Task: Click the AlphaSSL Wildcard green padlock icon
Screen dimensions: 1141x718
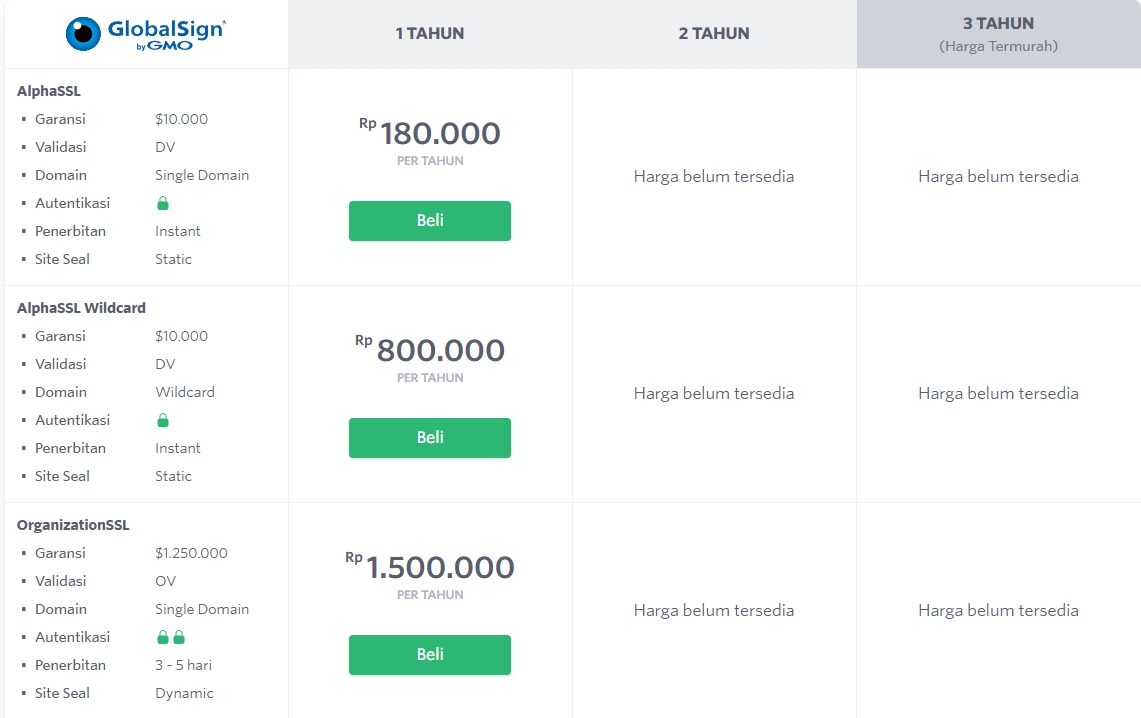Action: click(x=163, y=420)
